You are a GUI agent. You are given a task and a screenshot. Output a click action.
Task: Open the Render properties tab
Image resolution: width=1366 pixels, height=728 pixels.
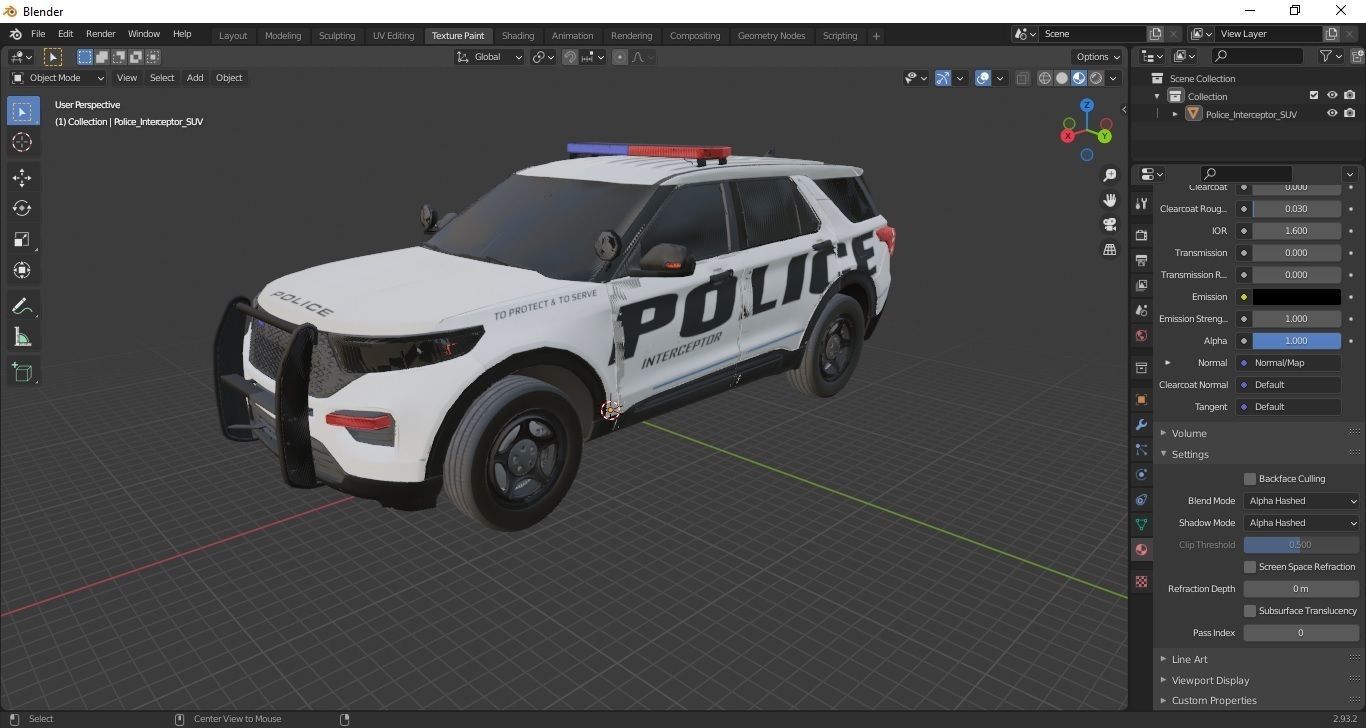(1141, 235)
